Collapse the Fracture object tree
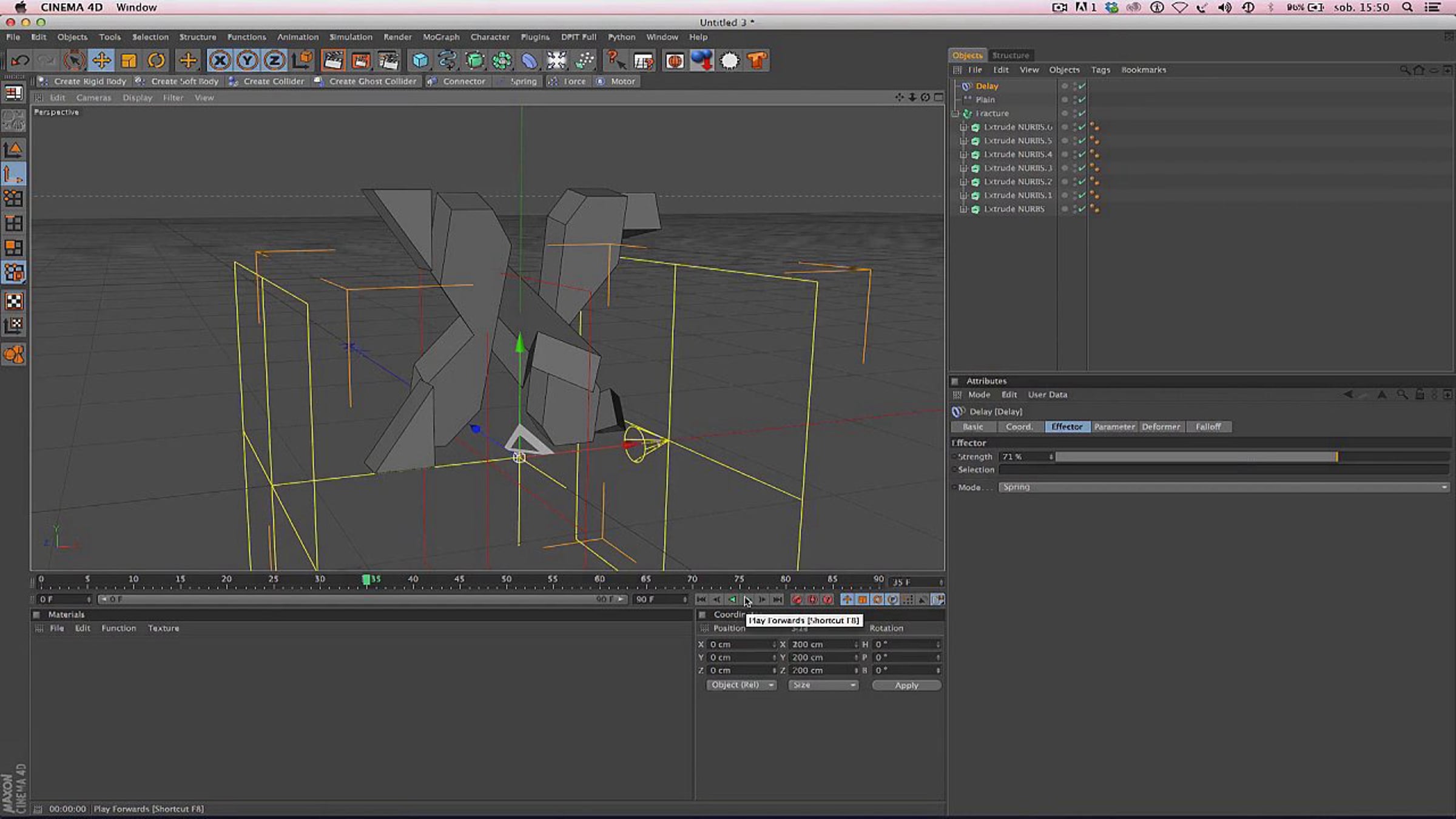Screen dimensions: 1456x819 point(956,113)
